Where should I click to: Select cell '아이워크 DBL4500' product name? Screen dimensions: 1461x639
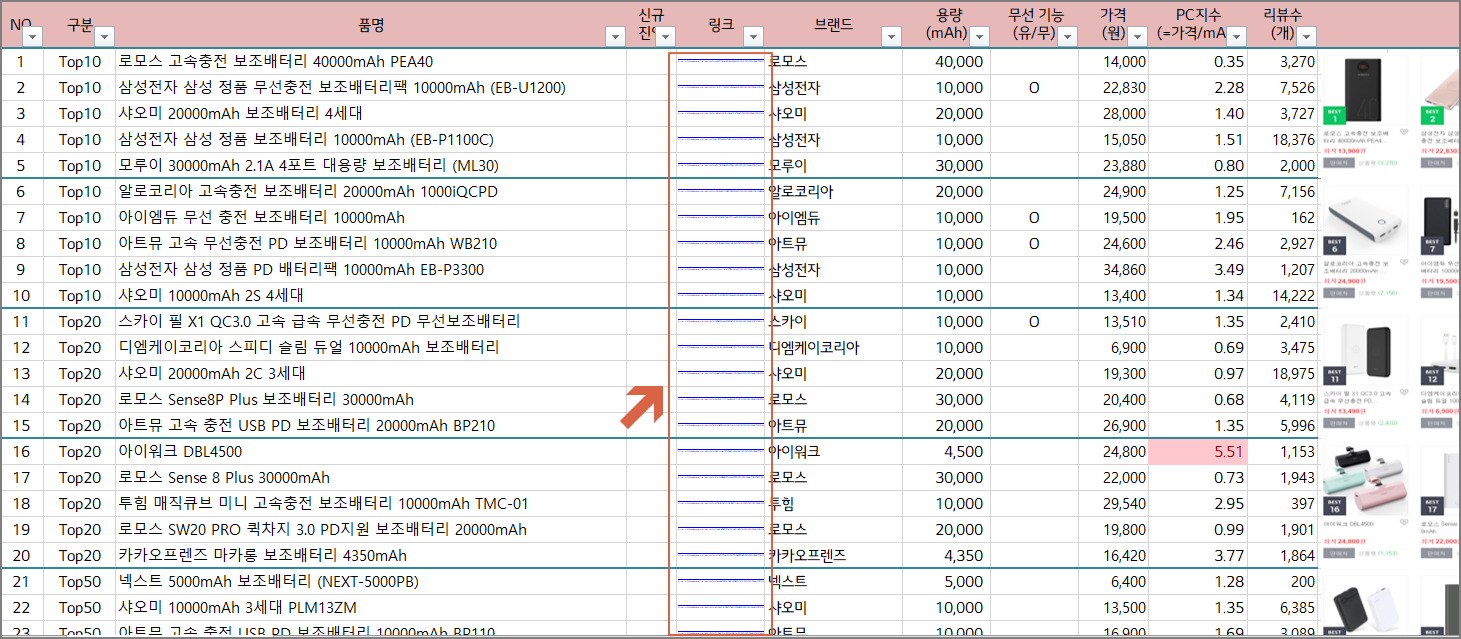pyautogui.click(x=371, y=451)
